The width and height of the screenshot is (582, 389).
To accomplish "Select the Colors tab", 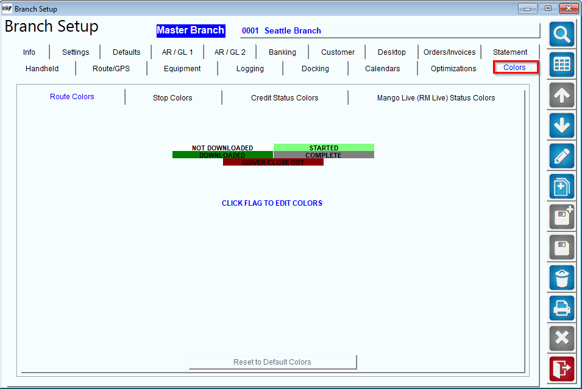I will [x=514, y=67].
